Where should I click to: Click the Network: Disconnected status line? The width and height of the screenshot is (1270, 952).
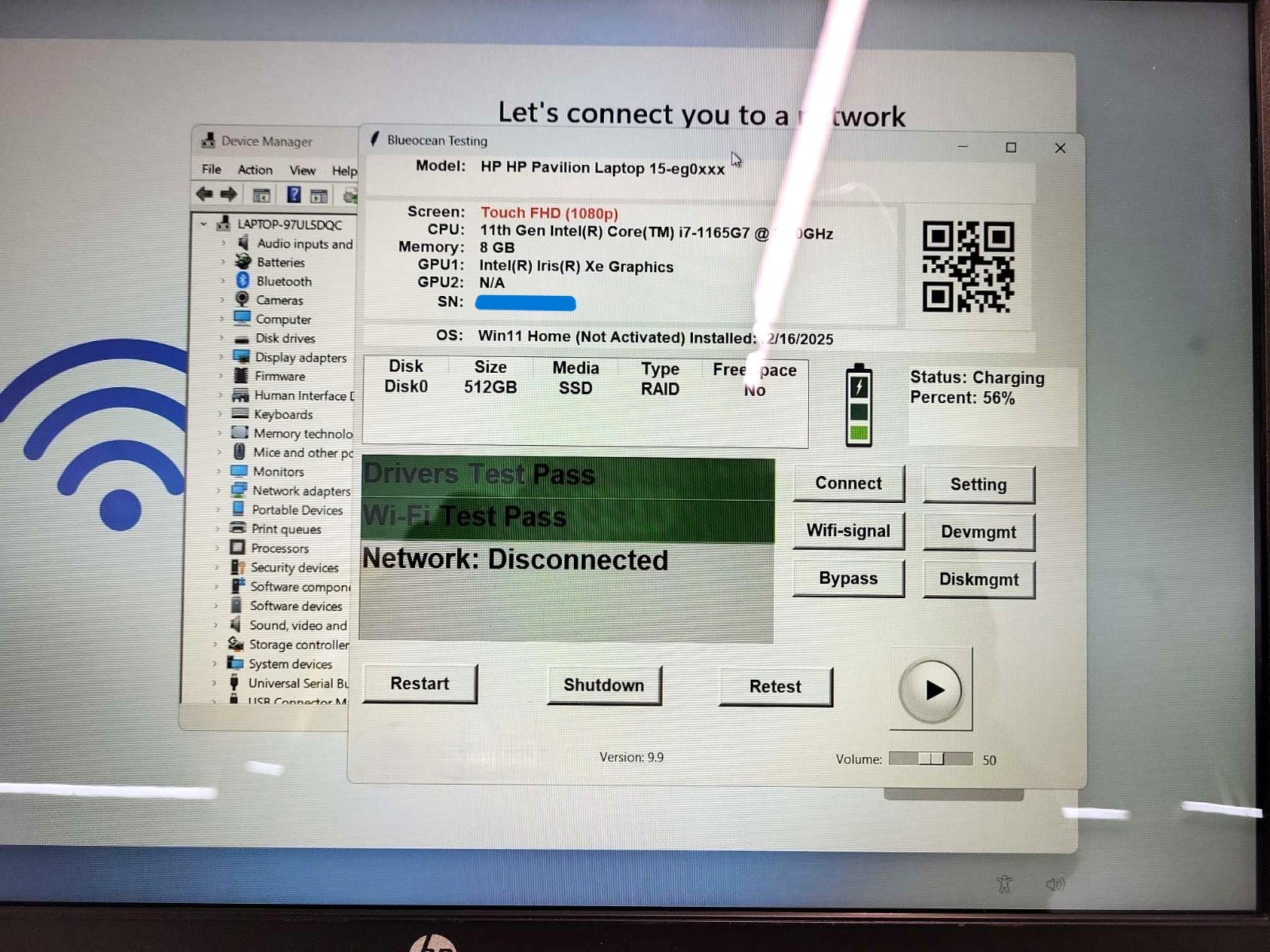(515, 559)
